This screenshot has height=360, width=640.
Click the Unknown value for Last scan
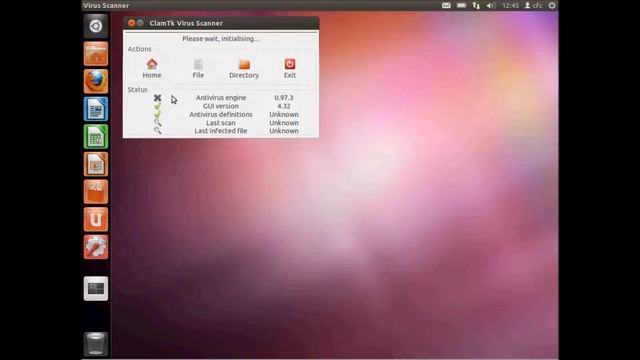tap(284, 123)
